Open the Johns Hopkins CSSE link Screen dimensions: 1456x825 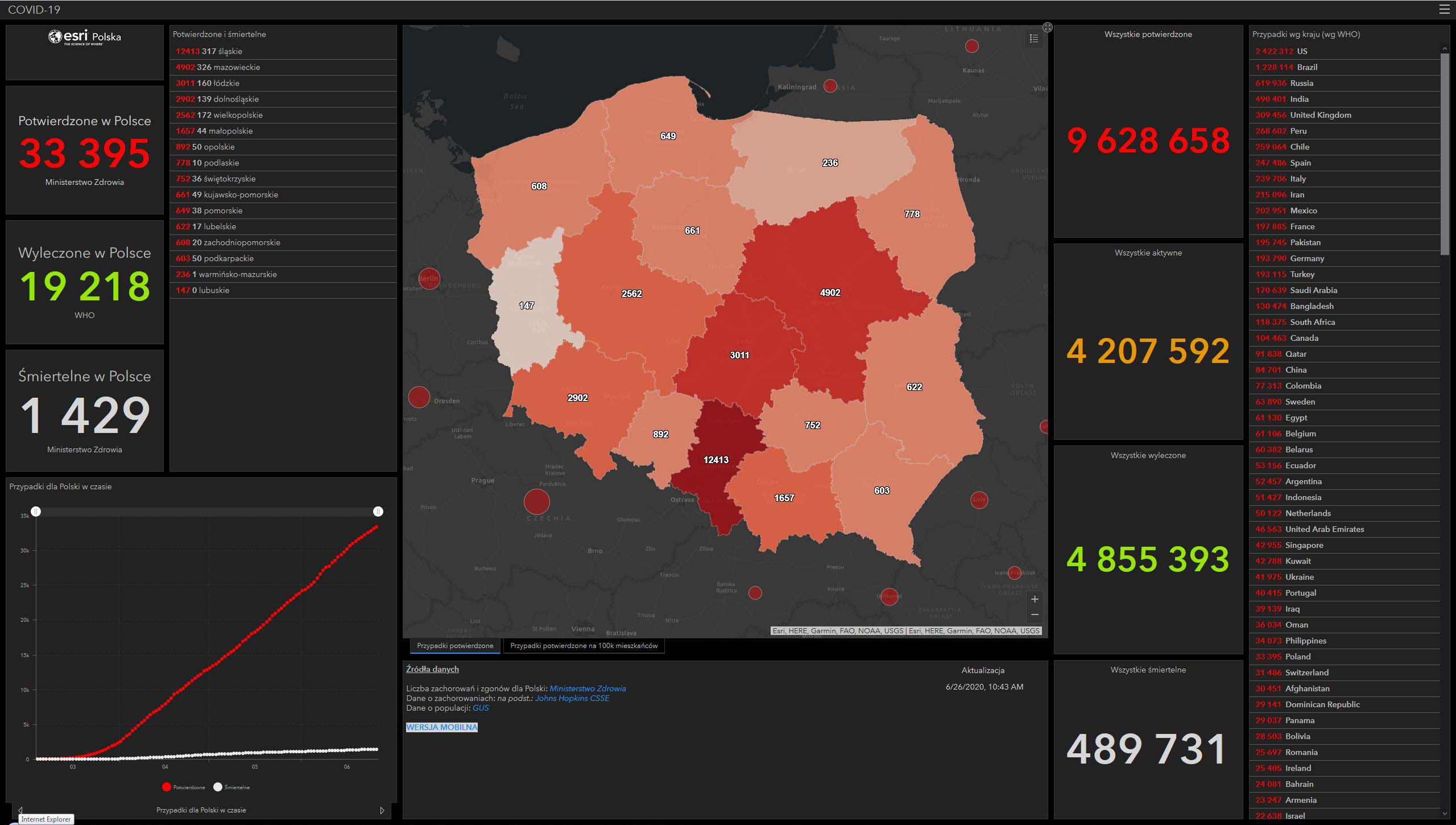pos(572,698)
